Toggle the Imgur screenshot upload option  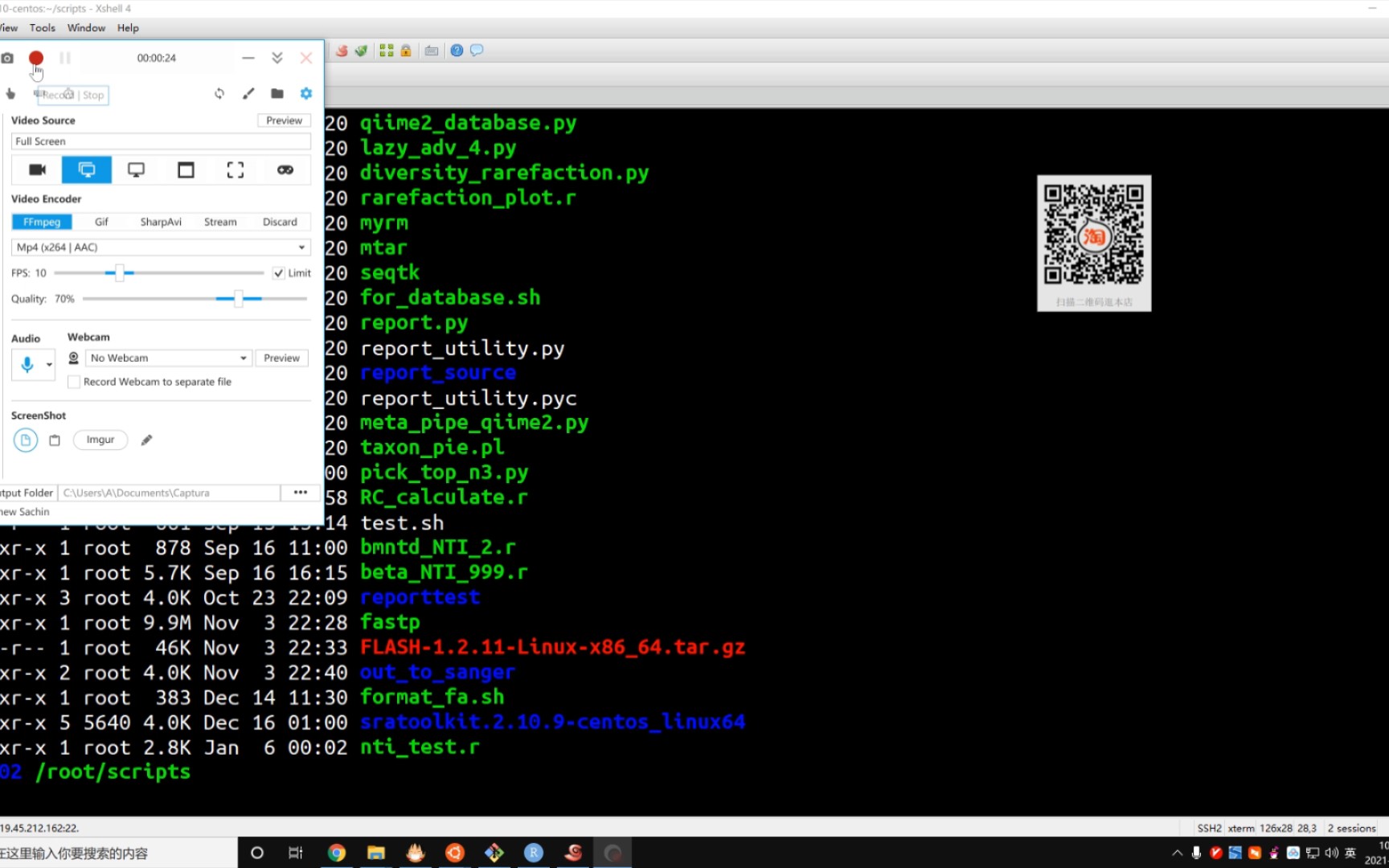100,440
